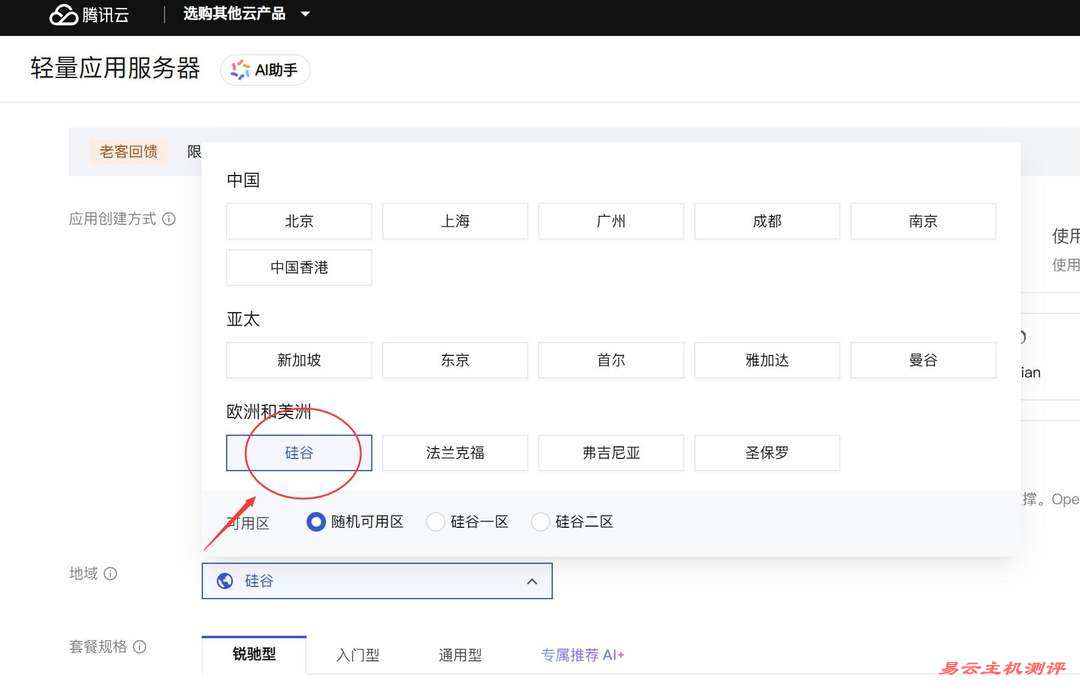Select 硅谷 region
The width and height of the screenshot is (1080, 687).
coord(299,453)
